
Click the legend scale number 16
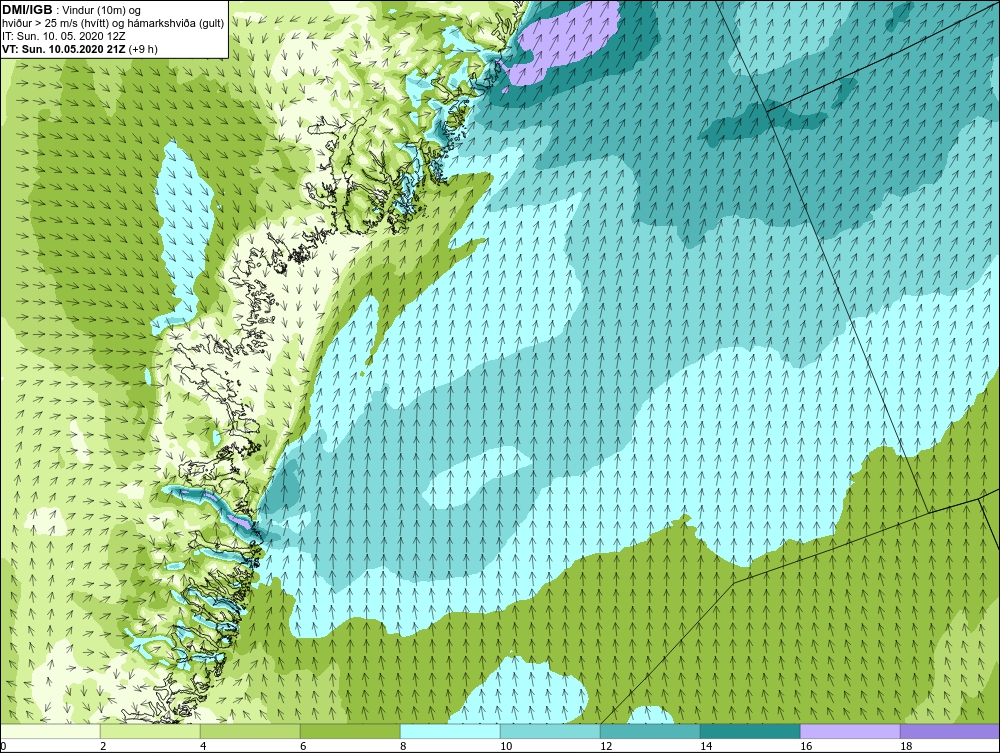click(x=805, y=747)
